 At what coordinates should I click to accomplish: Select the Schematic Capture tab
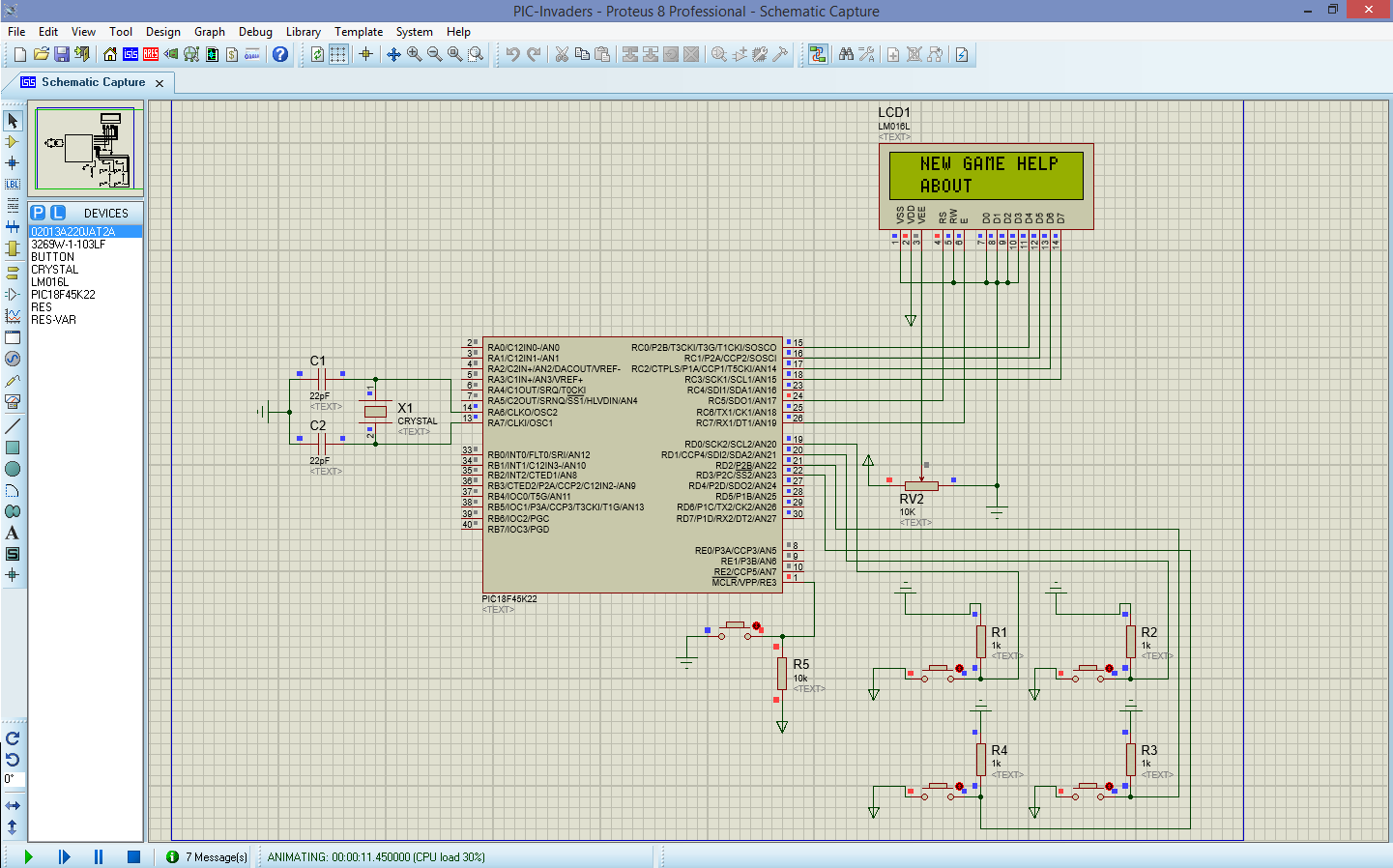tap(93, 82)
